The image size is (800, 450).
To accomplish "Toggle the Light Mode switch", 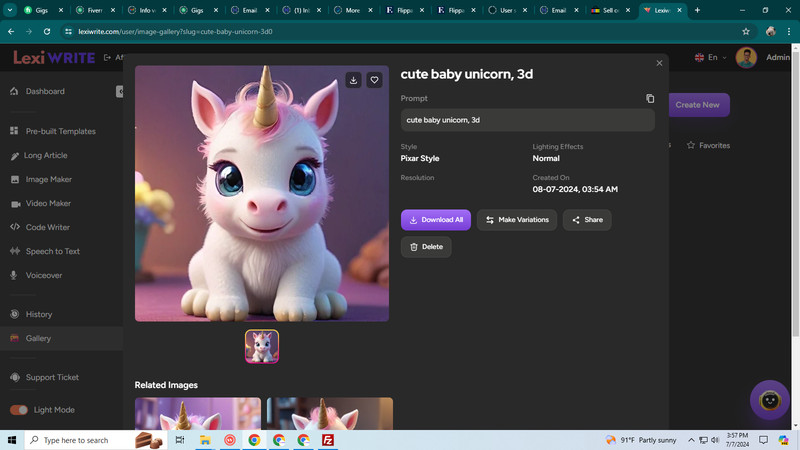I will click(x=19, y=410).
